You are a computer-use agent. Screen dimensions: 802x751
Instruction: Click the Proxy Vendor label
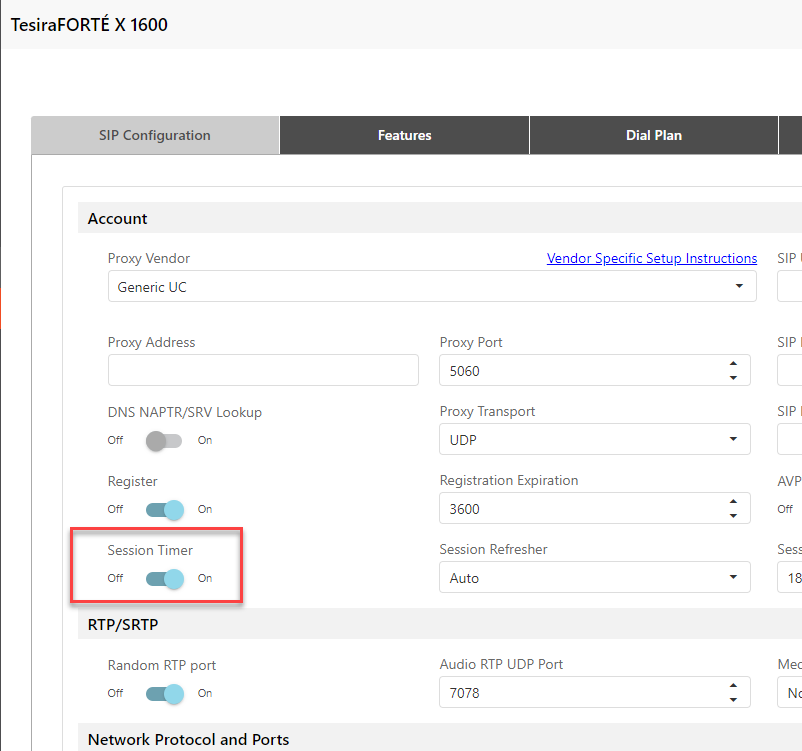149,258
